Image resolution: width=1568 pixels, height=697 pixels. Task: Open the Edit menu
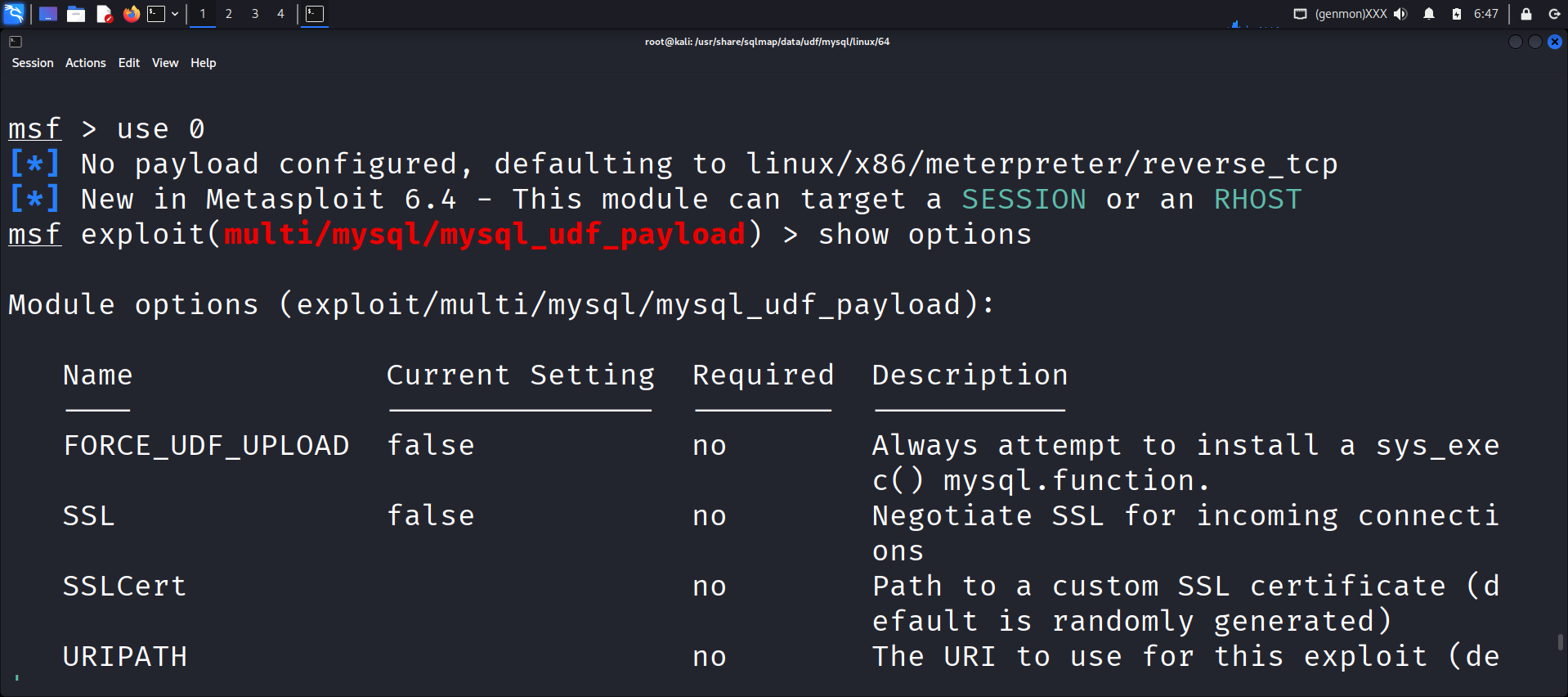coord(129,63)
